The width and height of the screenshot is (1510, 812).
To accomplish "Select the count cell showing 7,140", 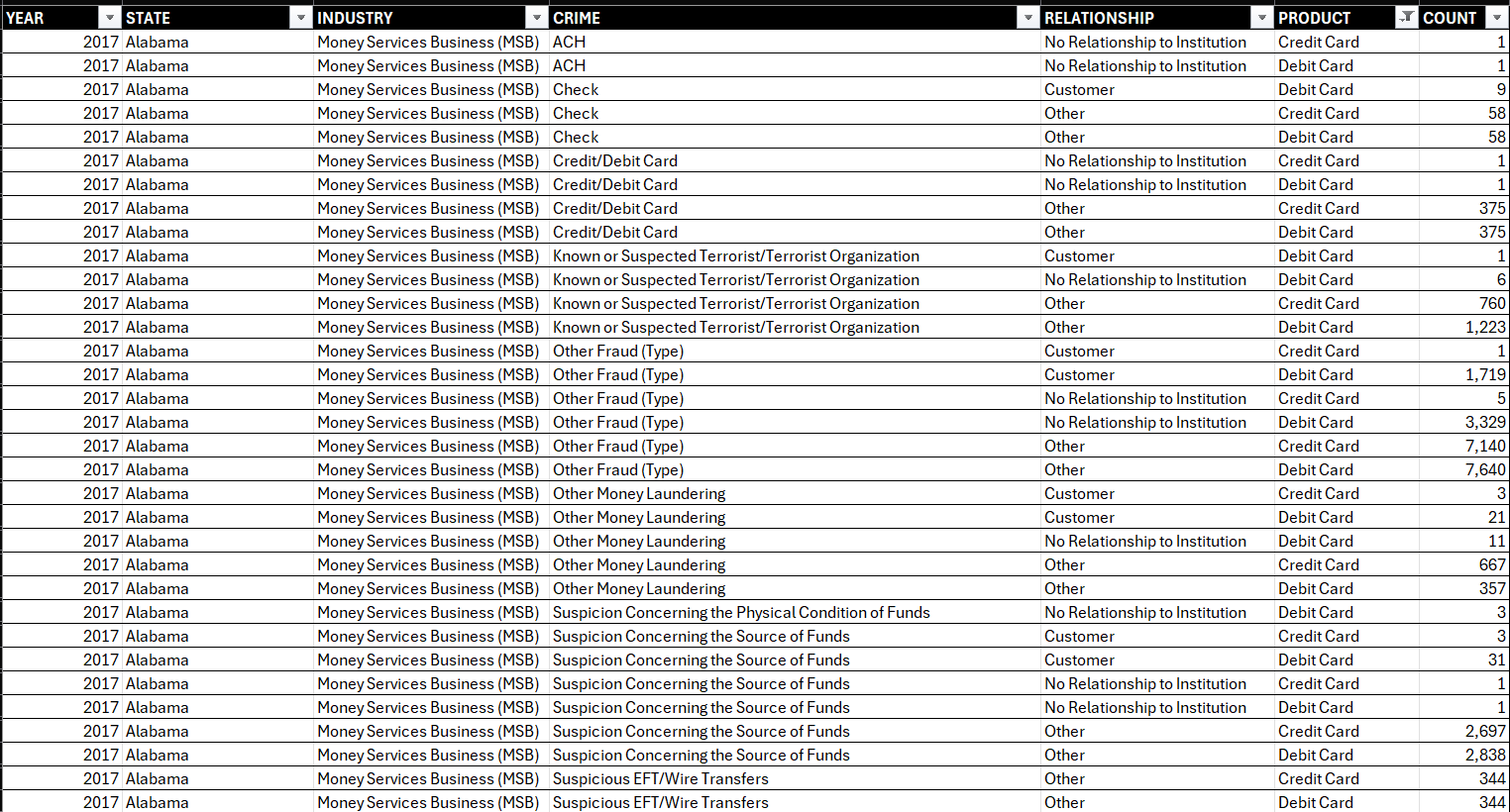I will (x=1464, y=446).
